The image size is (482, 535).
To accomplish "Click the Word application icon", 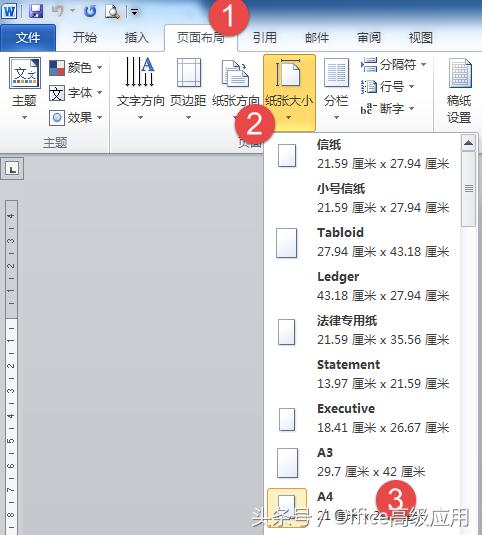I will pos(9,11).
